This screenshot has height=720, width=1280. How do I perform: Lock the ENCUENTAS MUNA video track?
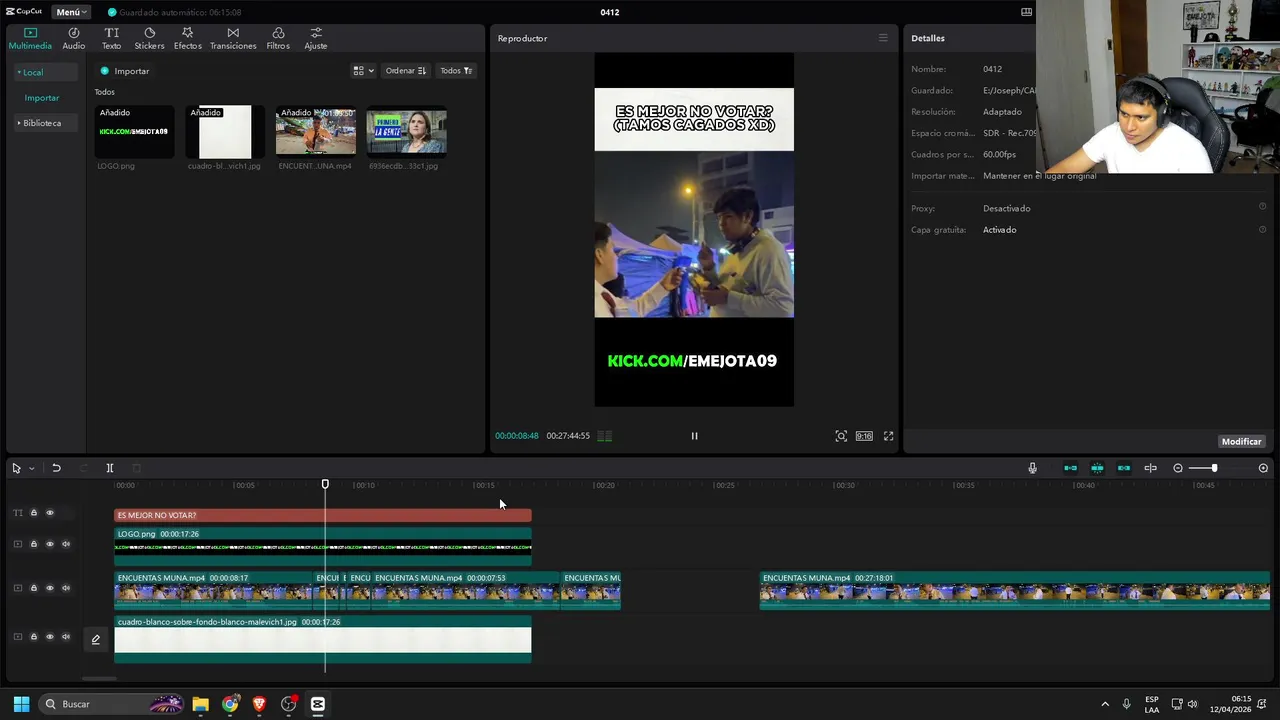pos(33,588)
